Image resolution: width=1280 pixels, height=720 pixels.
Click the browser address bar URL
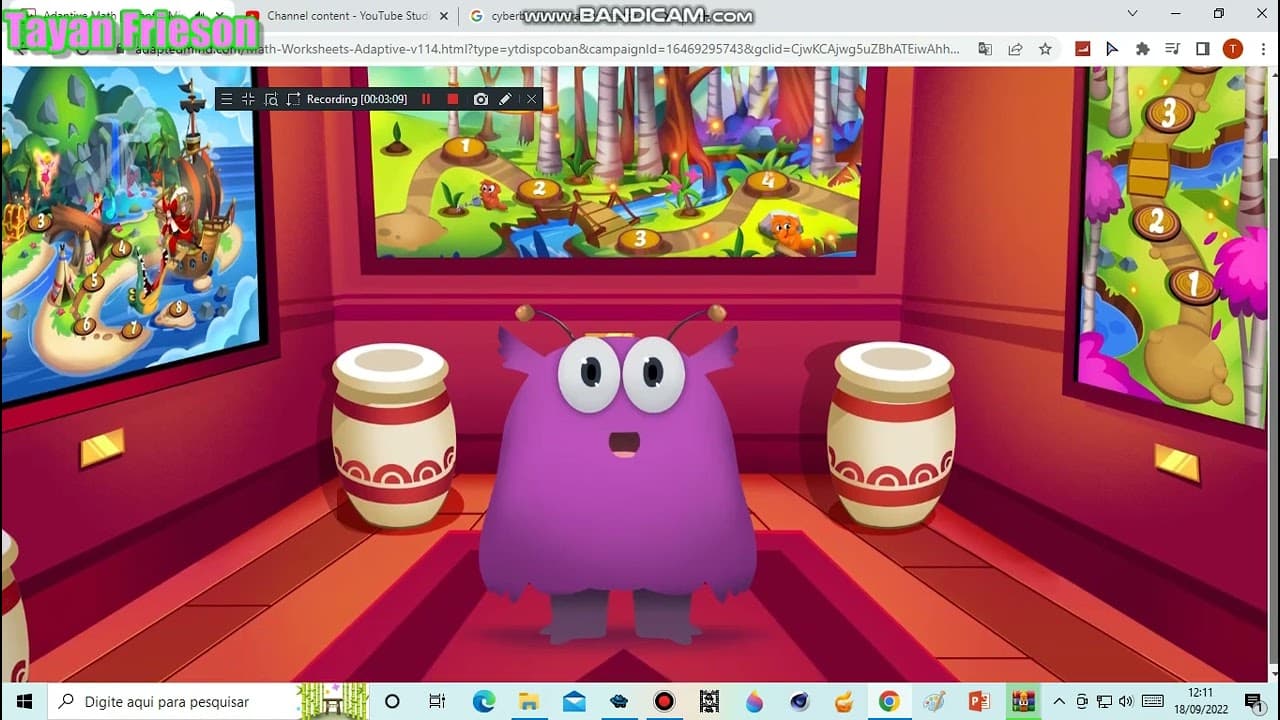click(x=545, y=49)
